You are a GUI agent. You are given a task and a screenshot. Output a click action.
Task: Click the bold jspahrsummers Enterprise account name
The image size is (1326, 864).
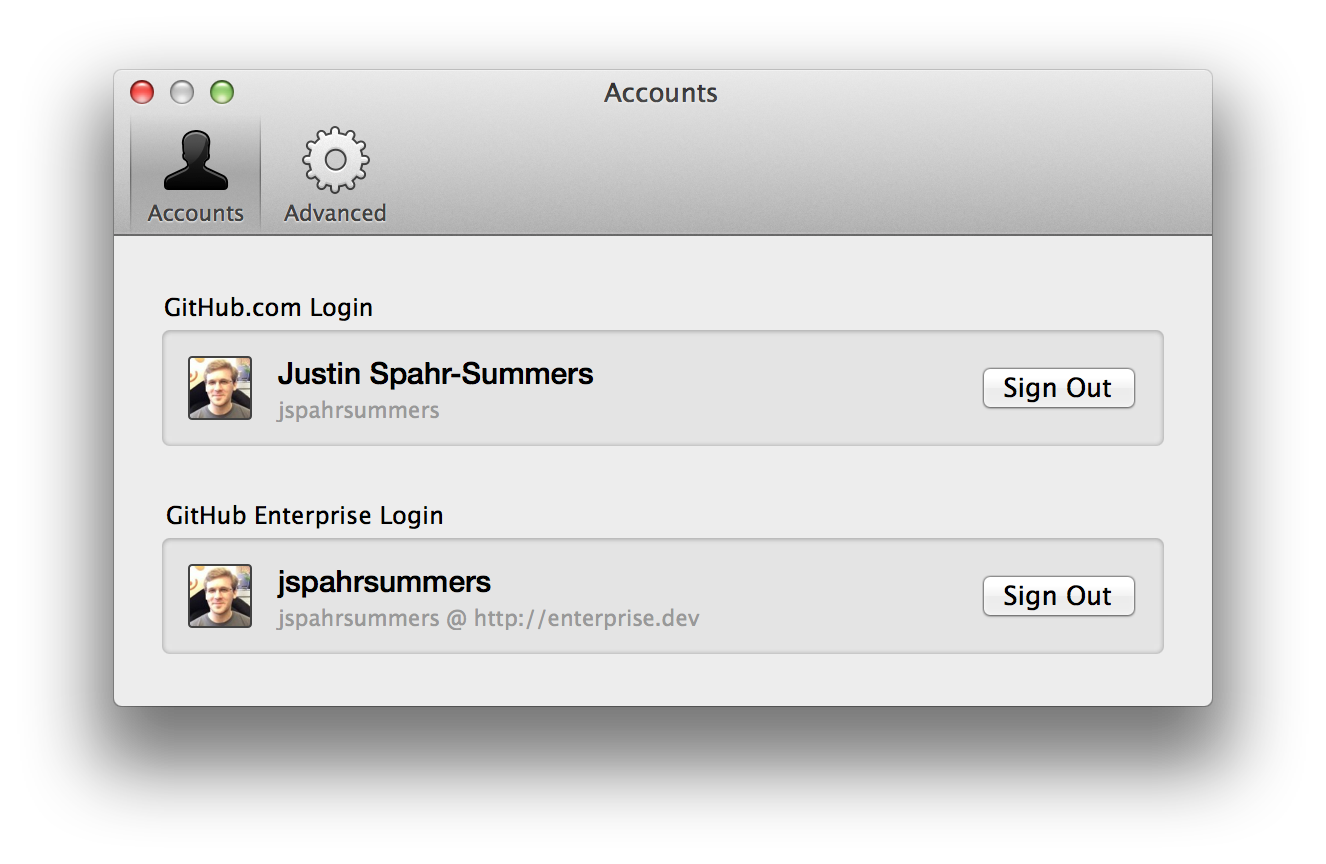[x=384, y=582]
